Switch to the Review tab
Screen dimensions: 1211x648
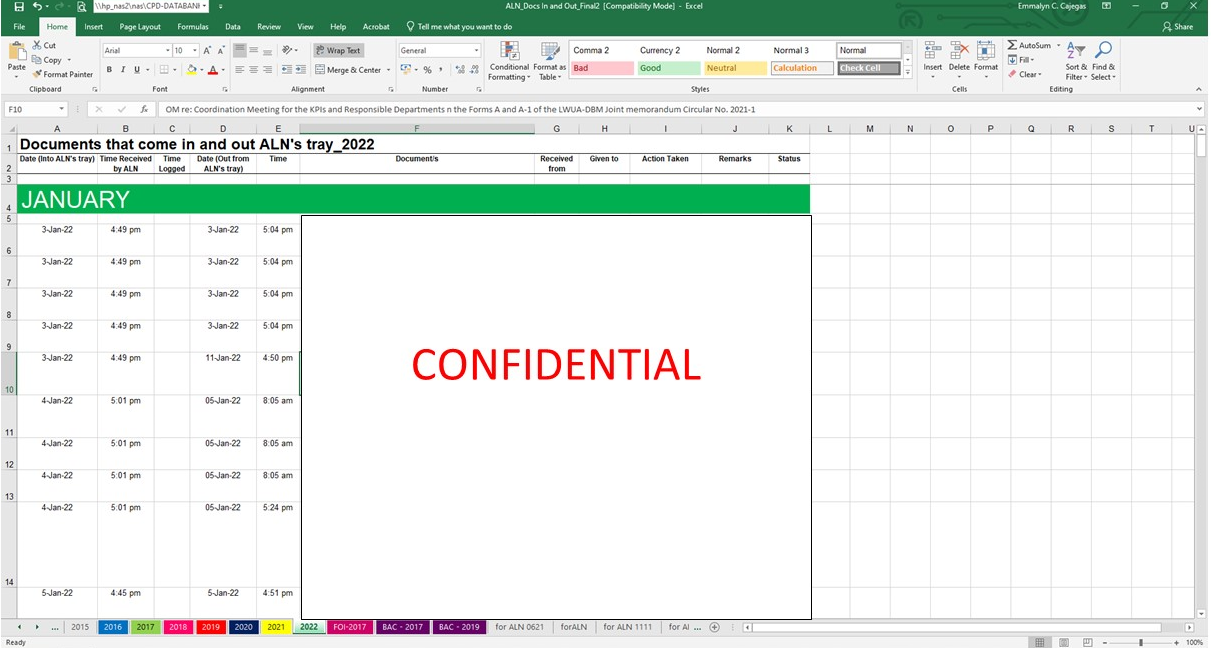pyautogui.click(x=269, y=27)
